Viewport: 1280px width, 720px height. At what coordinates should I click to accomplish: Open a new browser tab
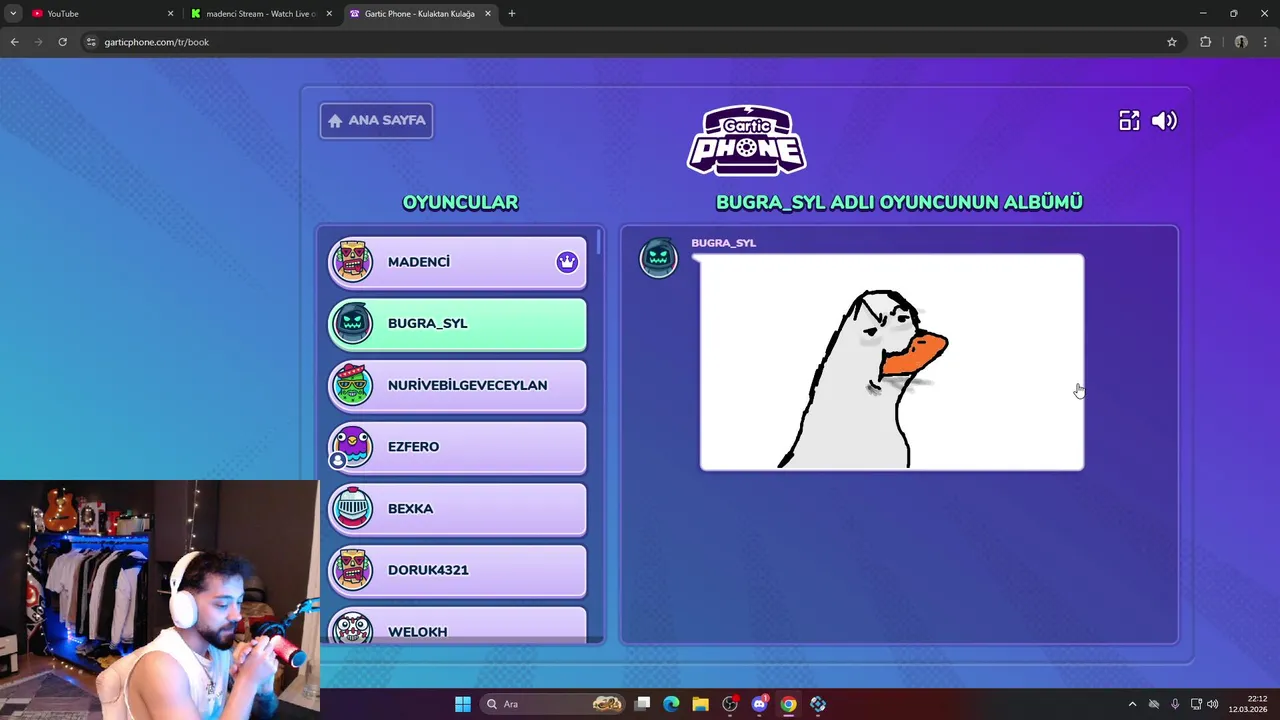point(512,14)
